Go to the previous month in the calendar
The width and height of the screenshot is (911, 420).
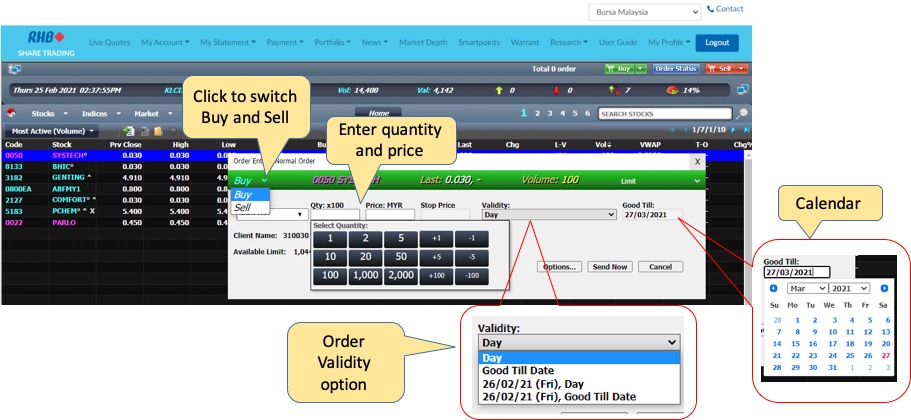[x=773, y=288]
